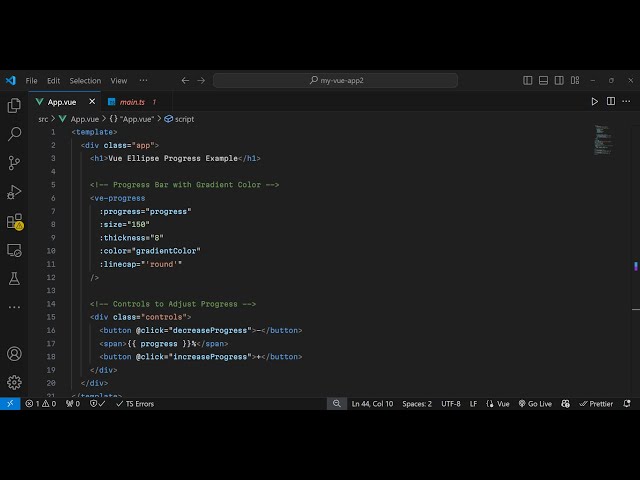The width and height of the screenshot is (640, 480).
Task: Open the Testing flask icon view
Action: click(x=14, y=279)
